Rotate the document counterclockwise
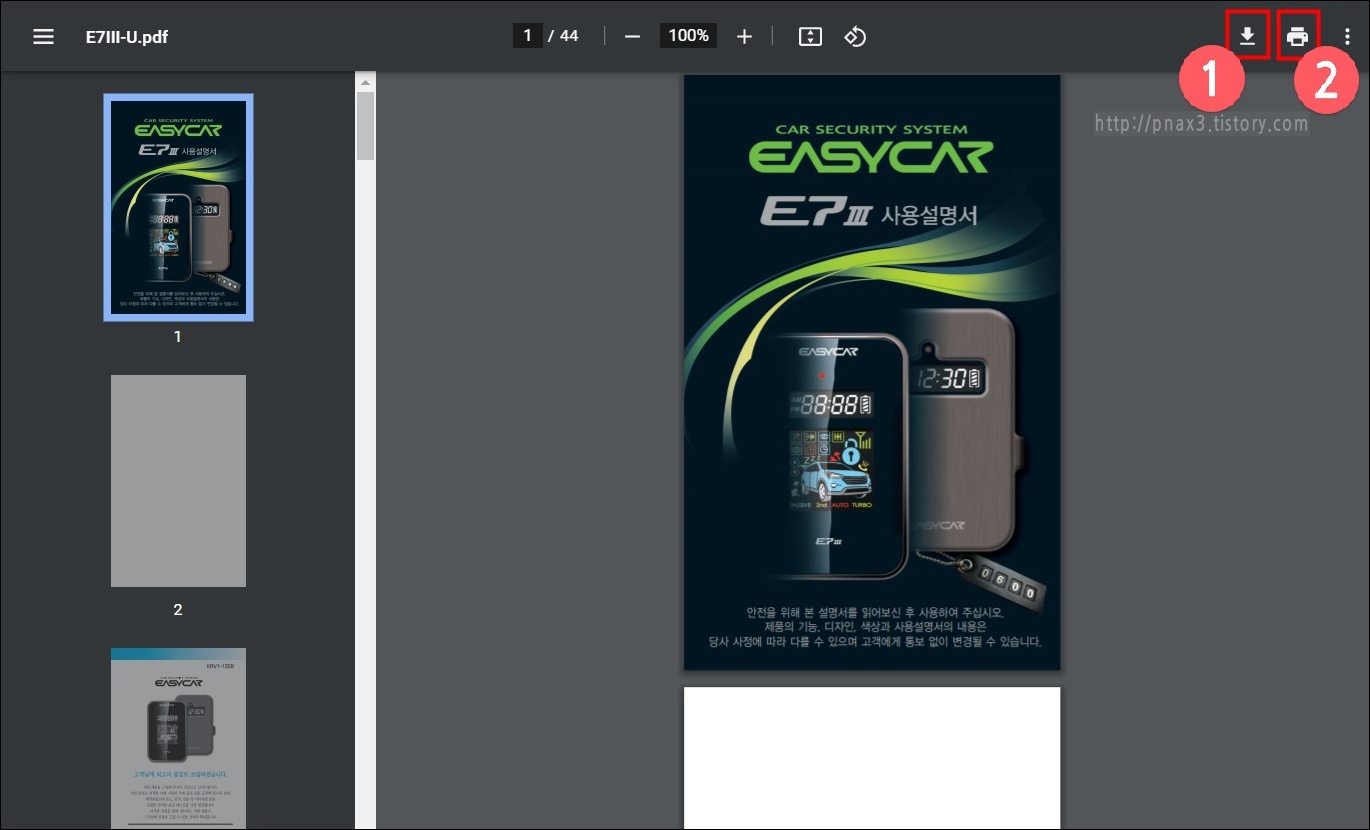This screenshot has height=830, width=1370. pyautogui.click(x=855, y=36)
